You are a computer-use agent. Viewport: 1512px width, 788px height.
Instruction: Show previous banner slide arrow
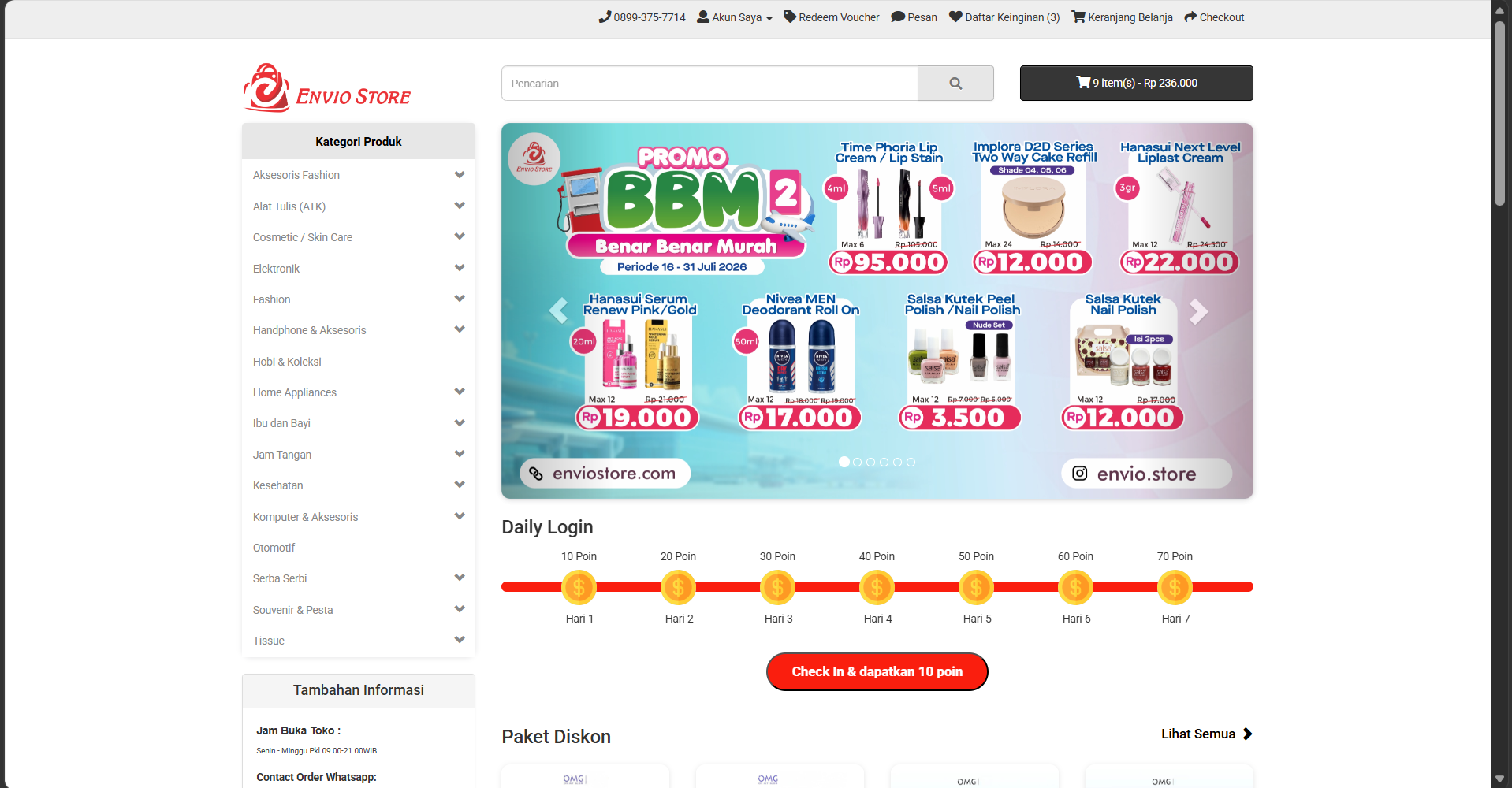pyautogui.click(x=558, y=311)
